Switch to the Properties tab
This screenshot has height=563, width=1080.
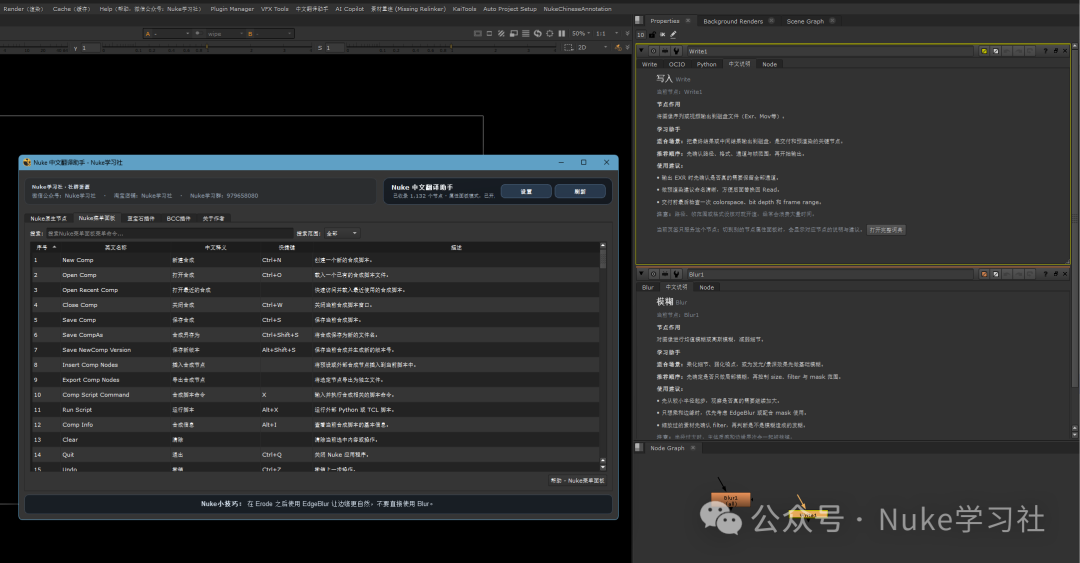coord(665,21)
